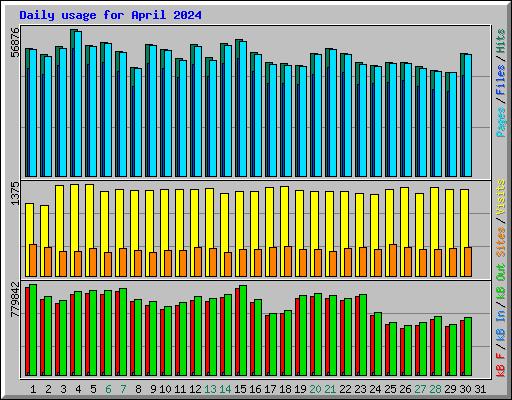Click the 'Visits' legend label

point(500,198)
